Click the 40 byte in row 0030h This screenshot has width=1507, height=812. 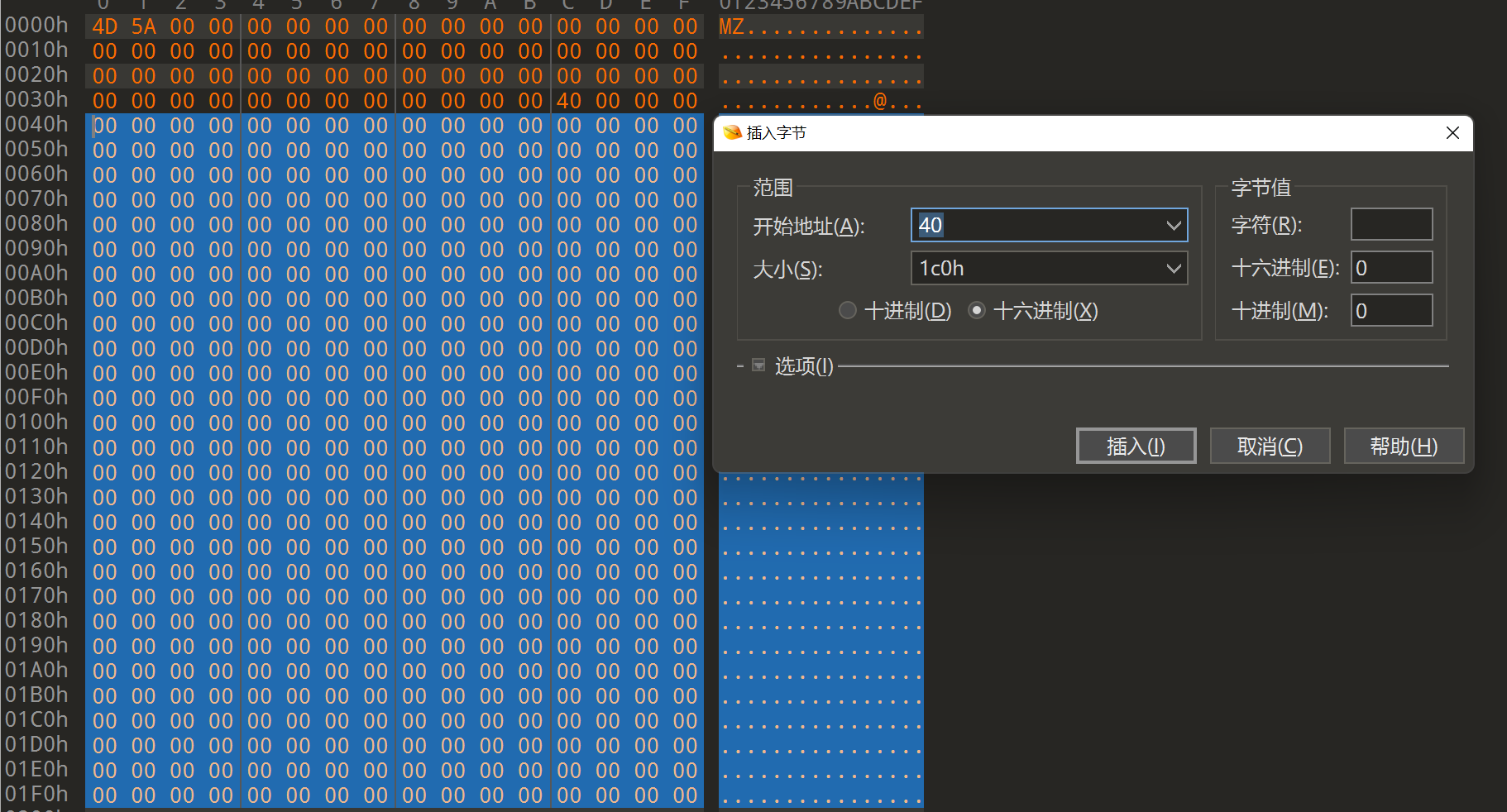tap(569, 101)
